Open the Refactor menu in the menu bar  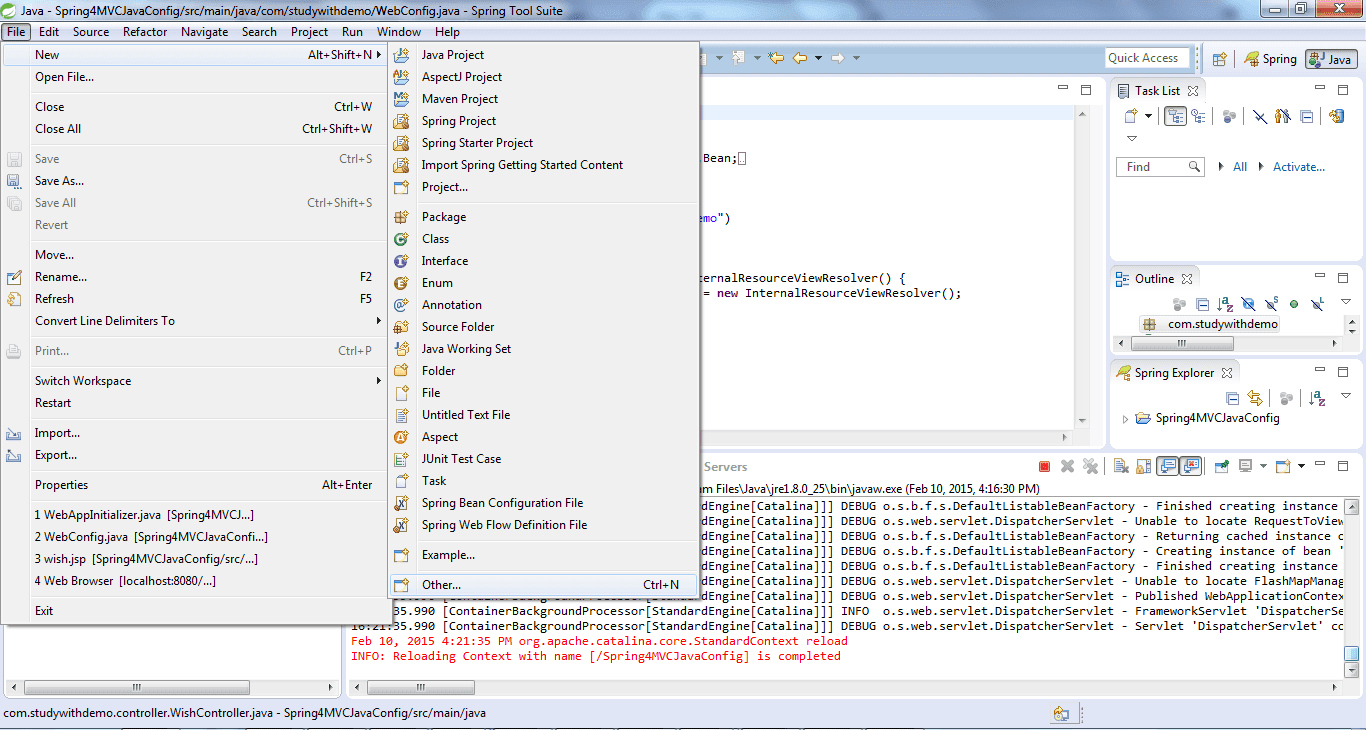point(145,32)
